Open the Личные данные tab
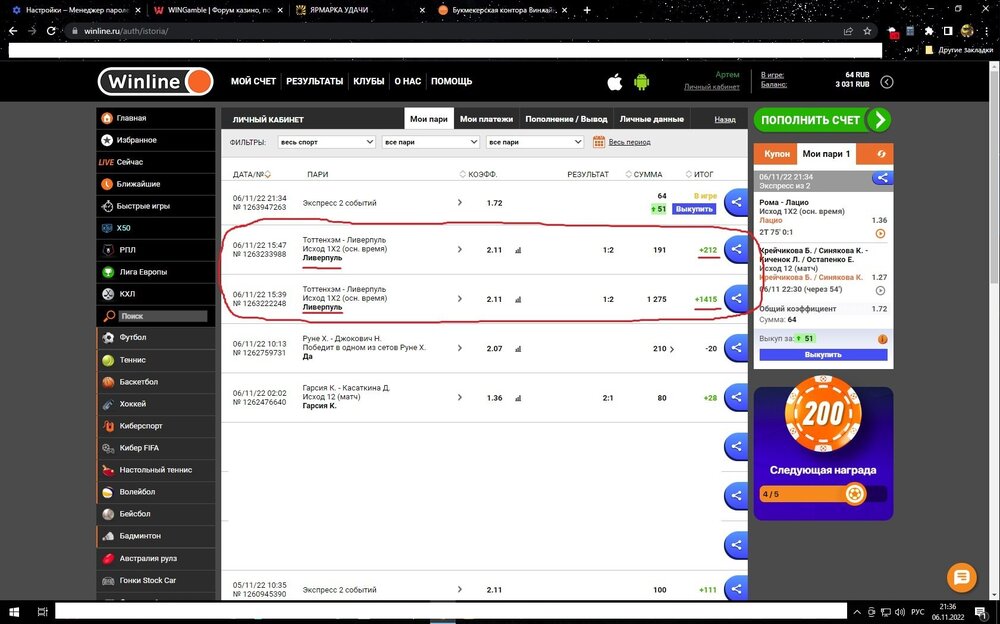The image size is (1000, 624). [651, 119]
